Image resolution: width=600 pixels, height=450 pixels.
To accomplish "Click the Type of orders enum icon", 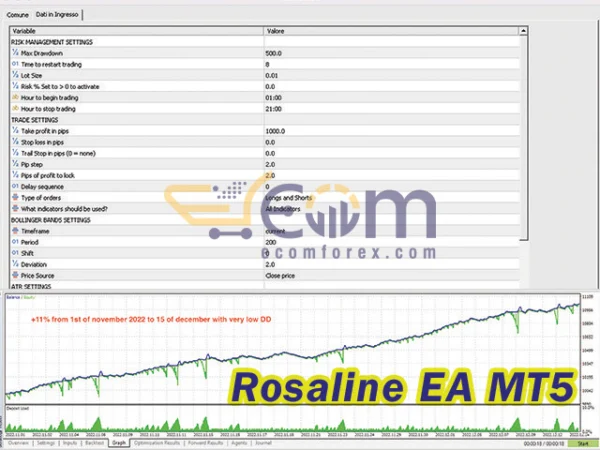I will pos(15,197).
